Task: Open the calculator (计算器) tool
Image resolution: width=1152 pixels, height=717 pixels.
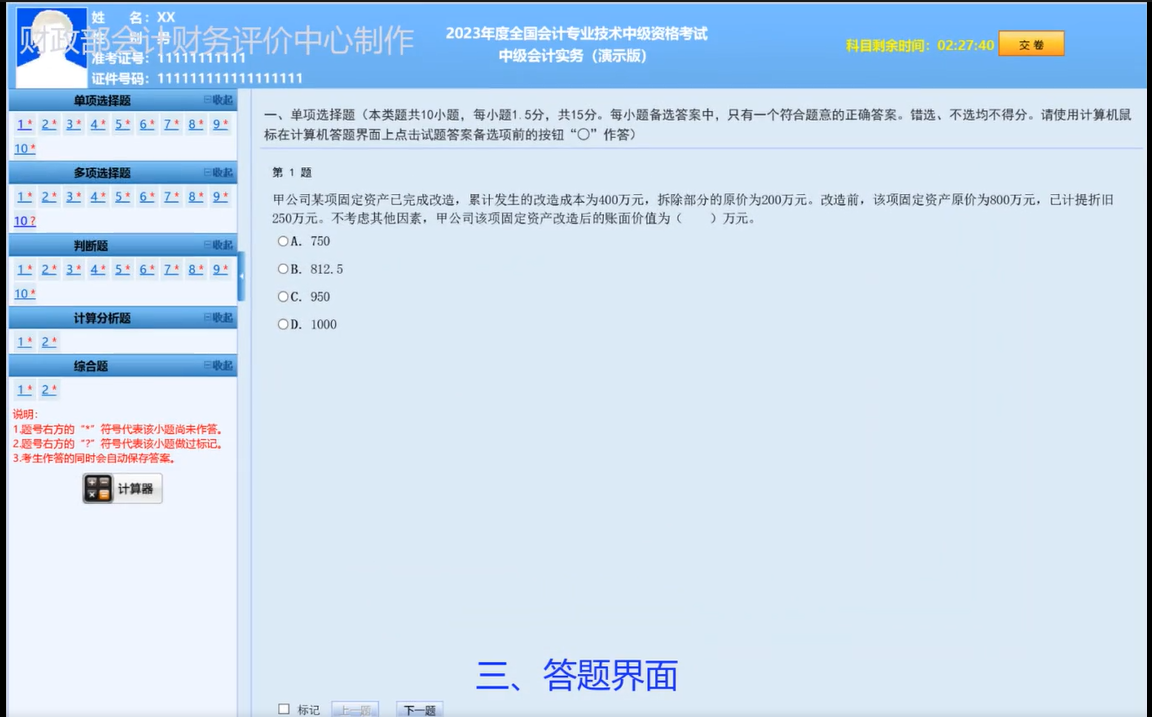Action: (122, 489)
